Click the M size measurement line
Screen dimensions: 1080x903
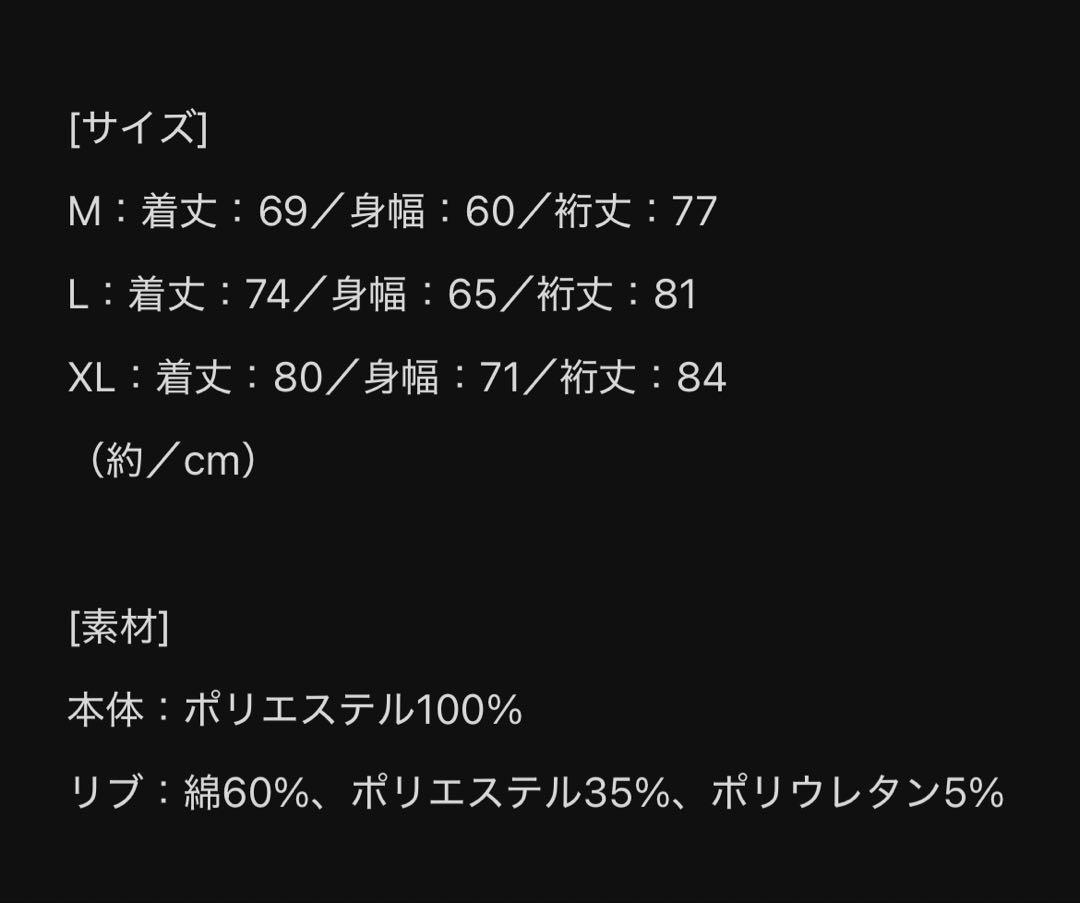coord(393,211)
